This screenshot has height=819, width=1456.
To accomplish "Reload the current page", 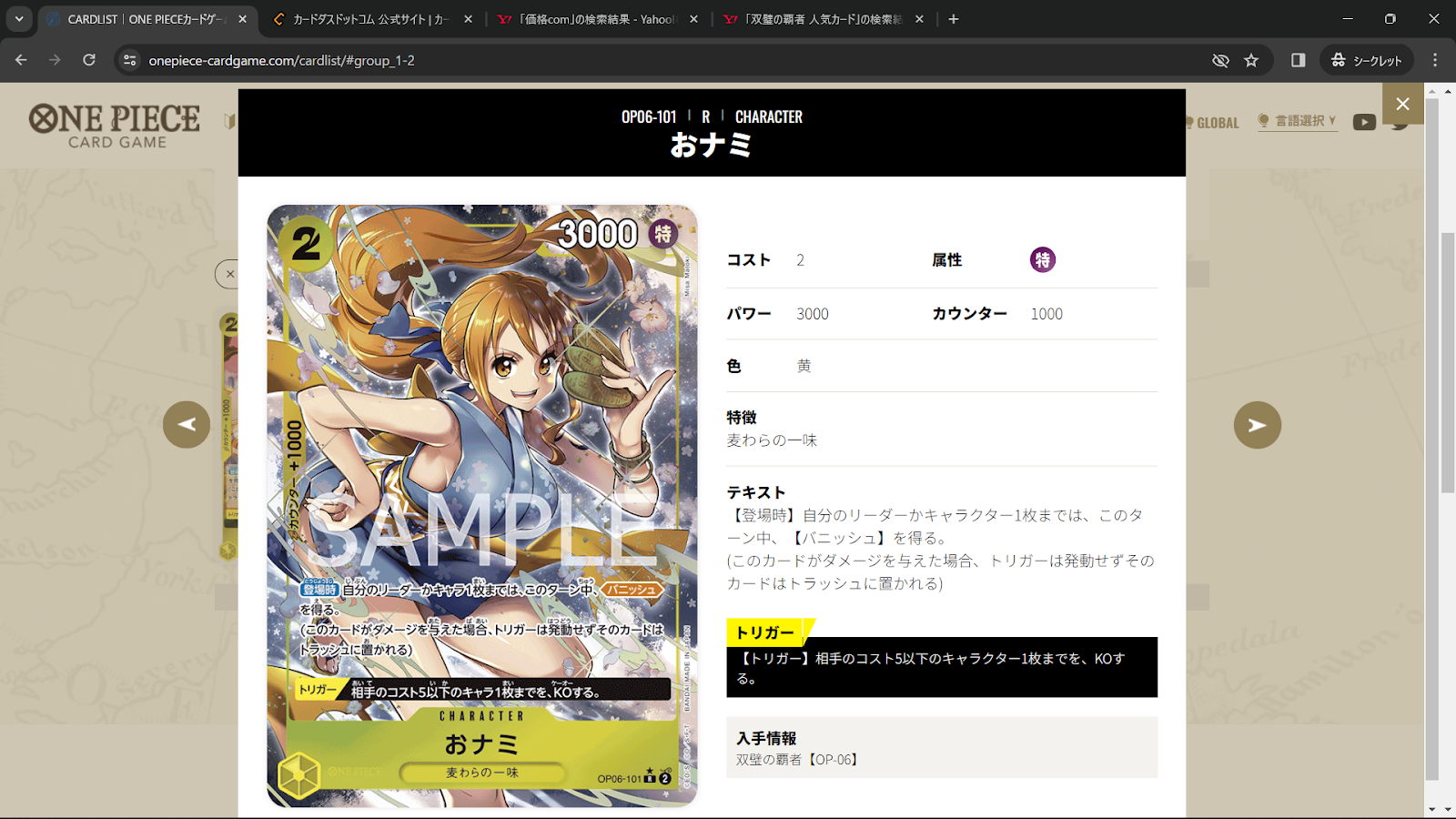I will (x=89, y=60).
